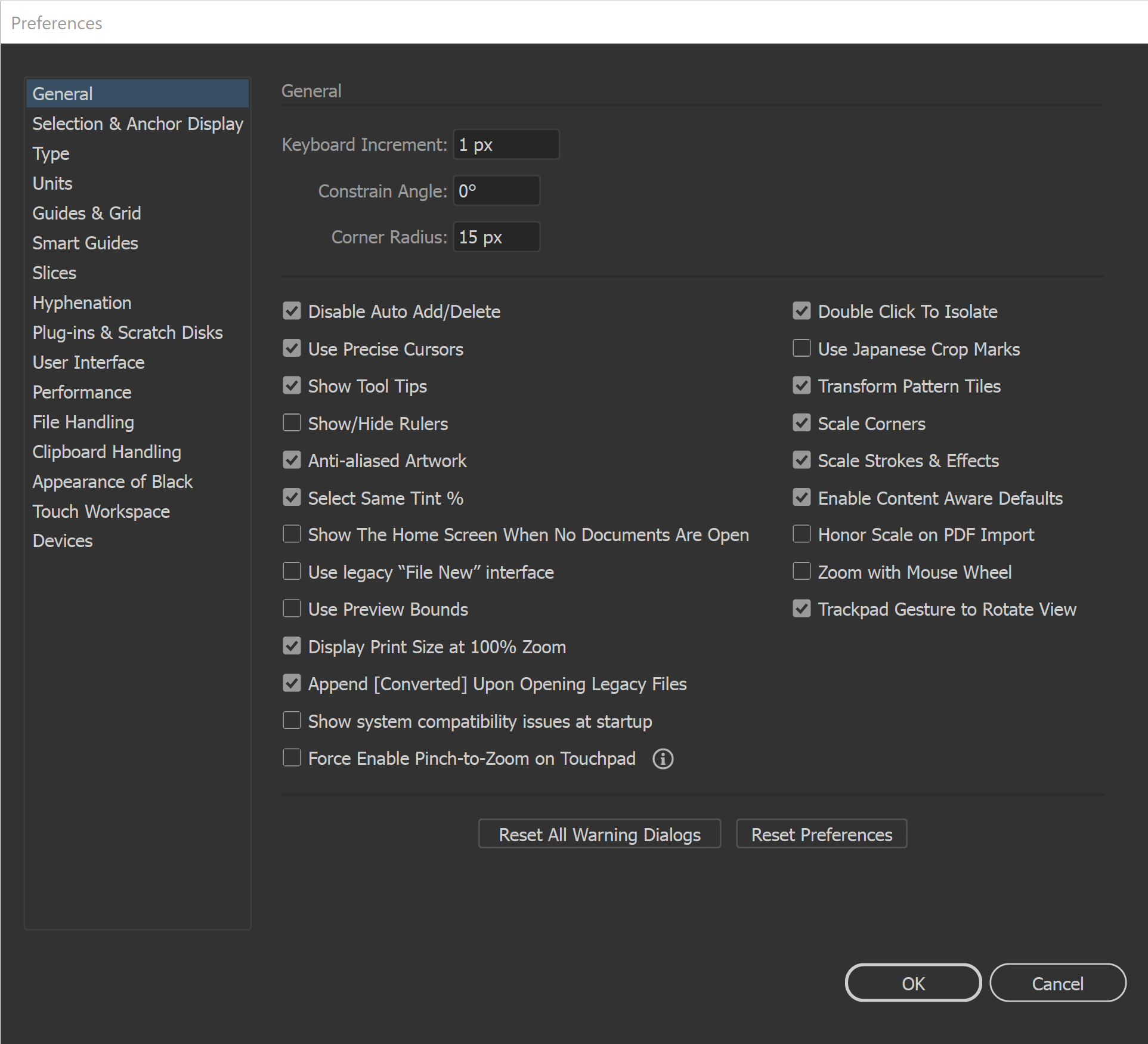Check Force Enable Pinch-to-Zoom on Touchpad
The width and height of the screenshot is (1148, 1044).
(x=292, y=758)
